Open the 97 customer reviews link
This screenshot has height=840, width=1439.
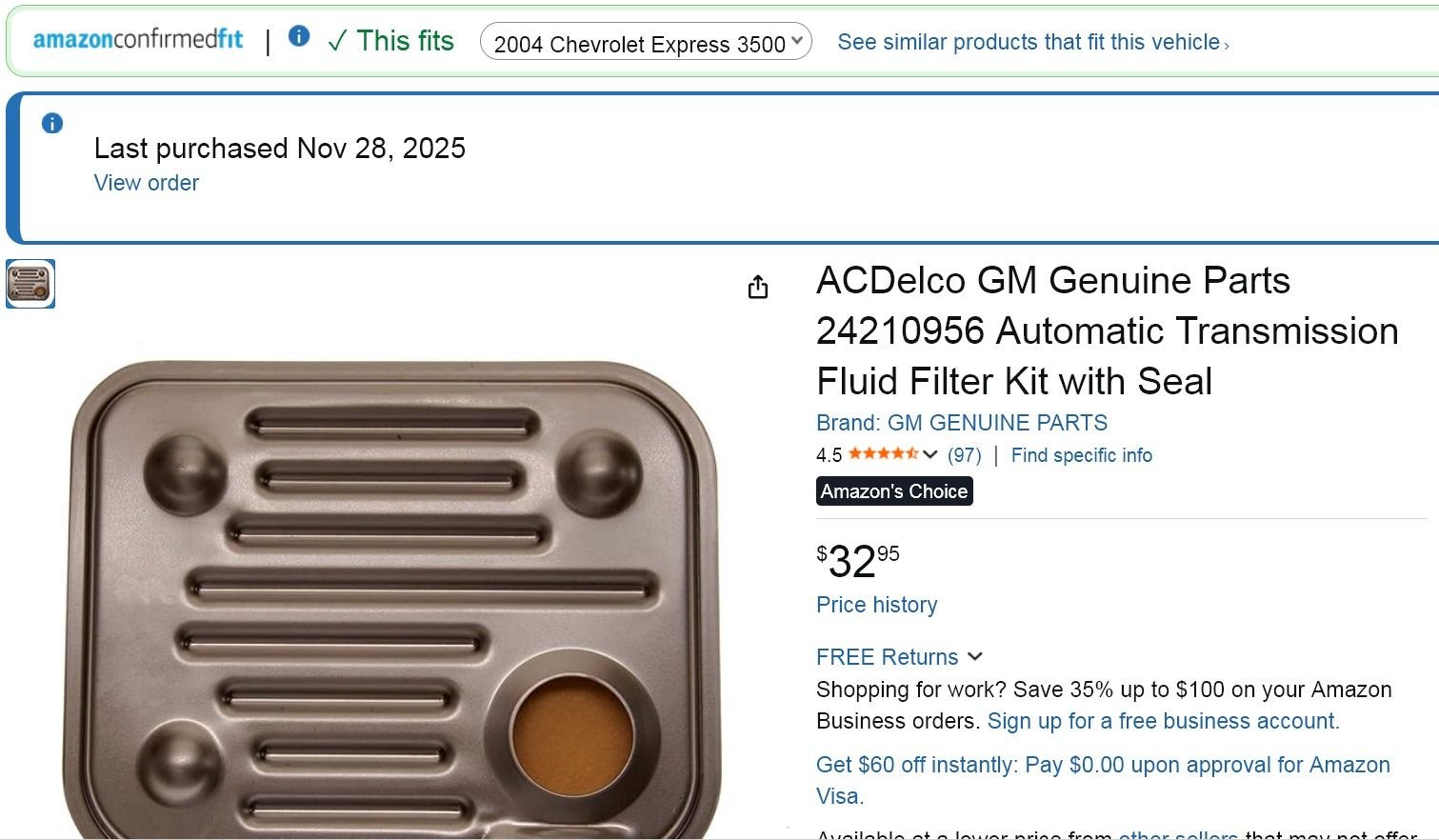[x=965, y=455]
